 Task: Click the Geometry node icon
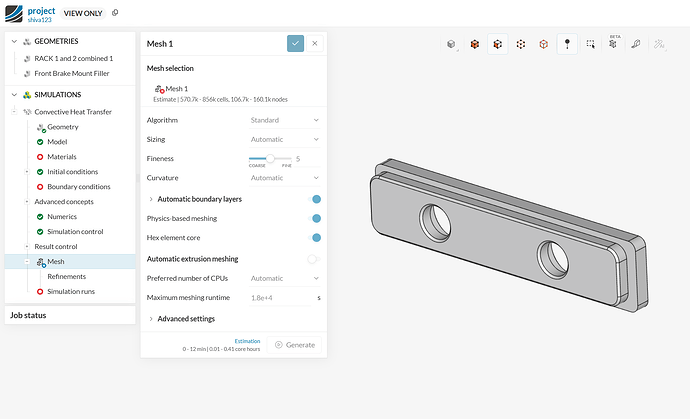41,128
